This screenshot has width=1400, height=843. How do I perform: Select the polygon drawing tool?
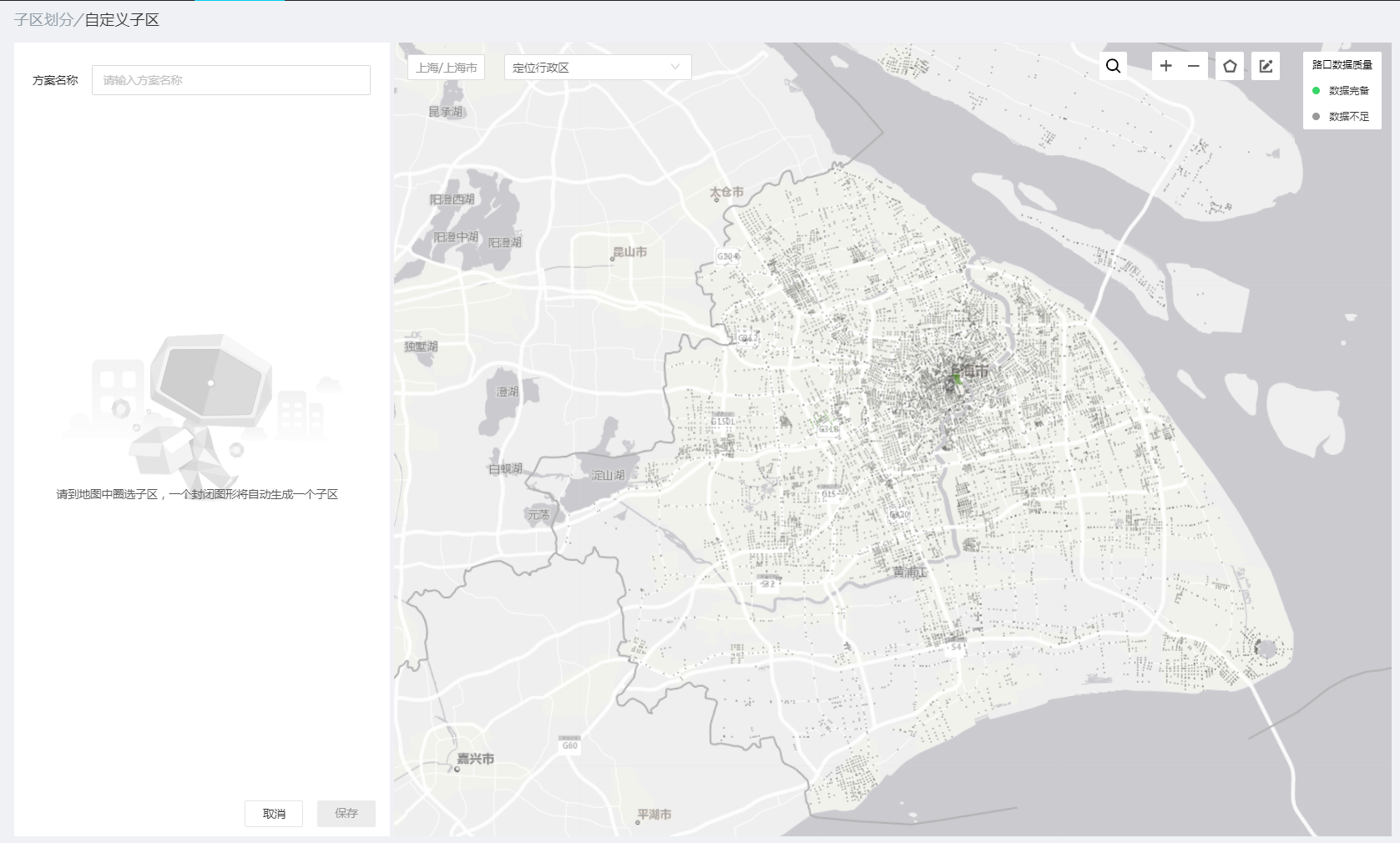(x=1230, y=66)
